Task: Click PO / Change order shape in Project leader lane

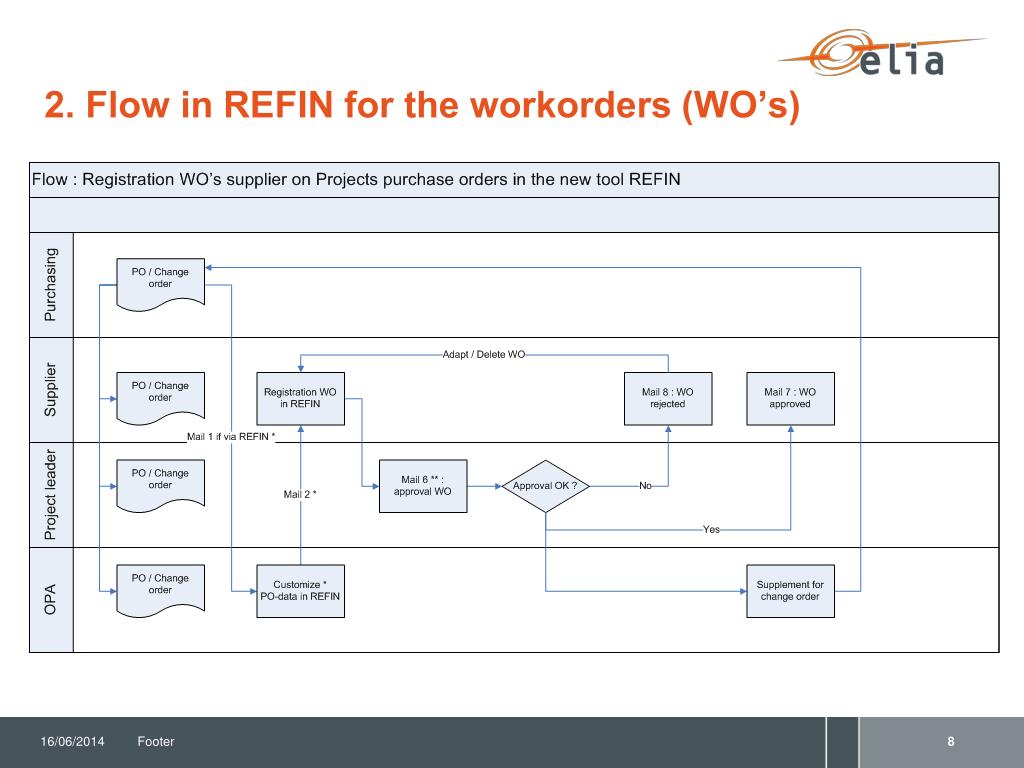Action: (160, 485)
